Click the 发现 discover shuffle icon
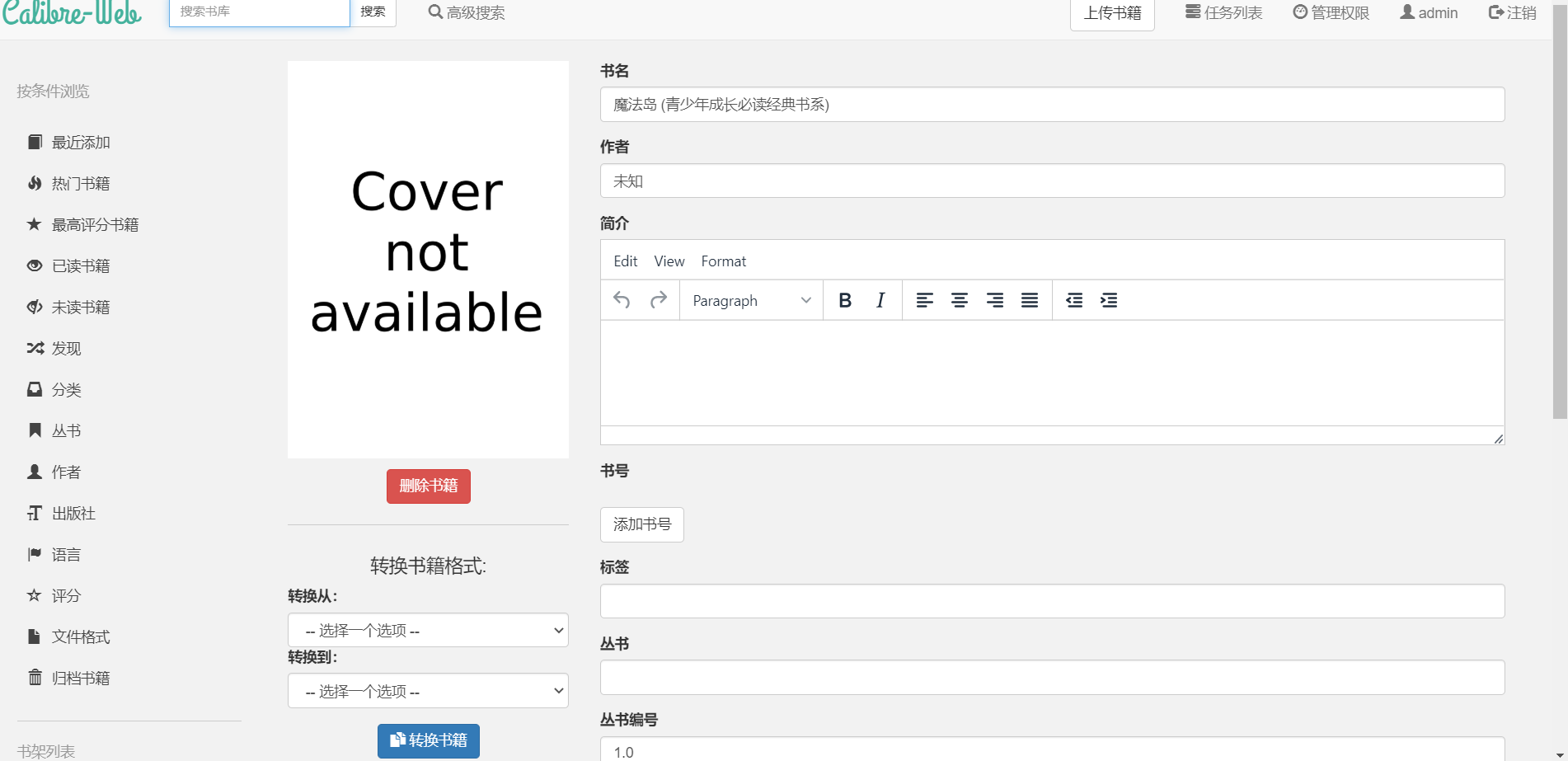Image resolution: width=1568 pixels, height=761 pixels. tap(34, 347)
